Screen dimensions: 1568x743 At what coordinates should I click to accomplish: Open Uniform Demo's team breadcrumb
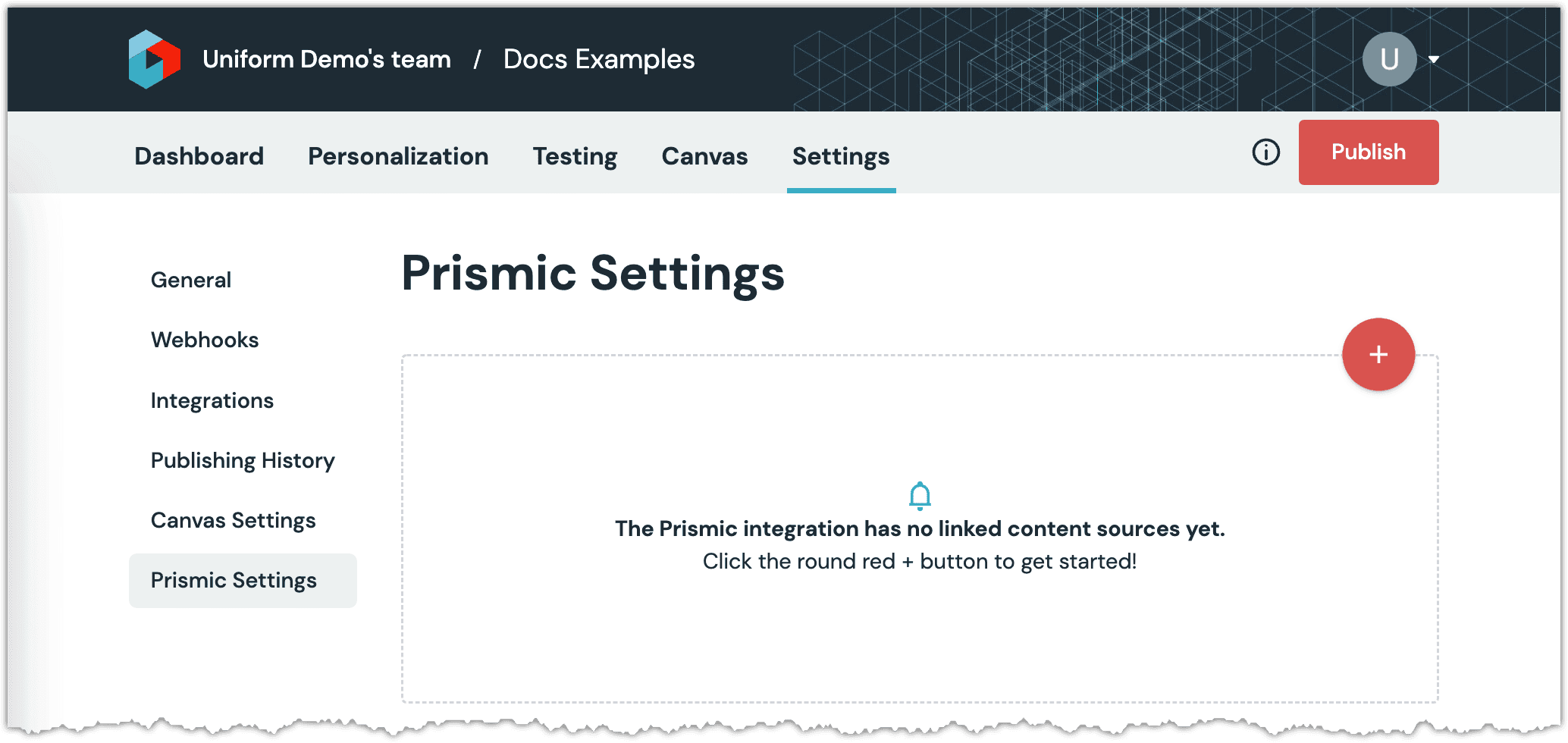327,59
